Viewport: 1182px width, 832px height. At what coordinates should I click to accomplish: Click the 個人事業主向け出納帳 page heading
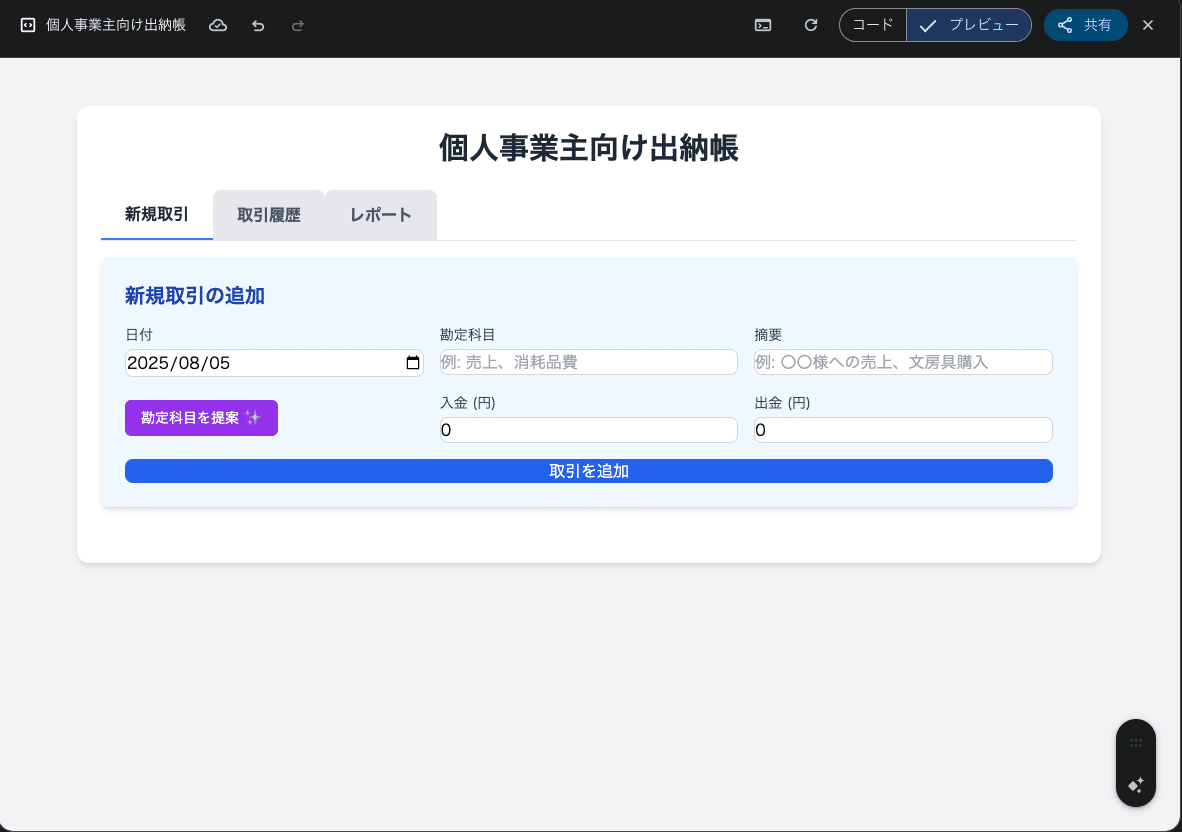(x=589, y=148)
